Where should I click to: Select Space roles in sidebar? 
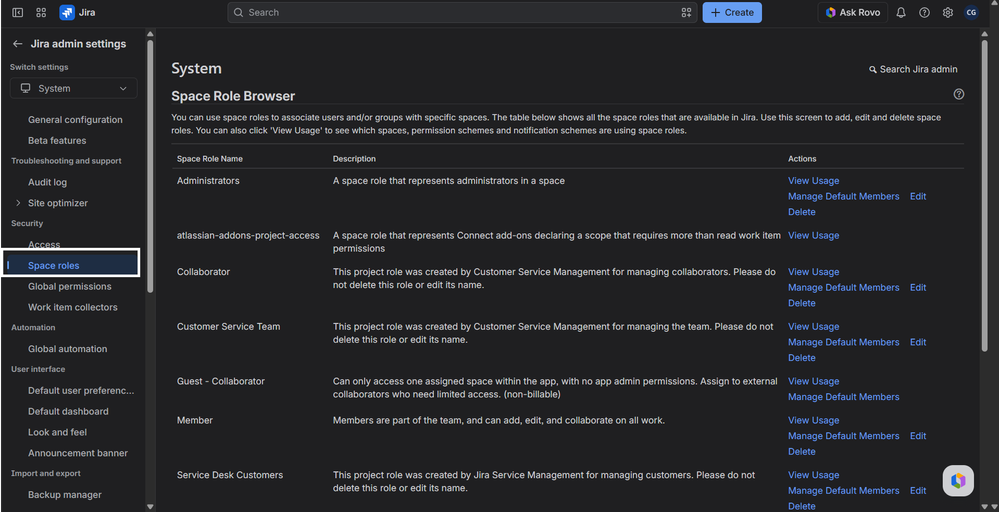70,265
